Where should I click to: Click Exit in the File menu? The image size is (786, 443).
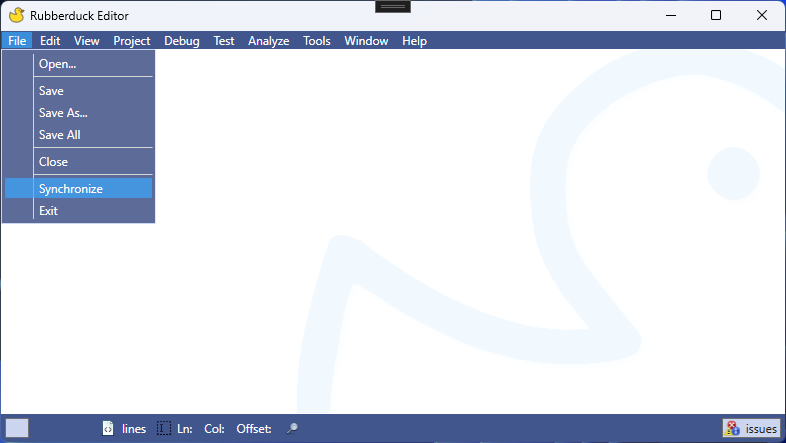tap(48, 211)
